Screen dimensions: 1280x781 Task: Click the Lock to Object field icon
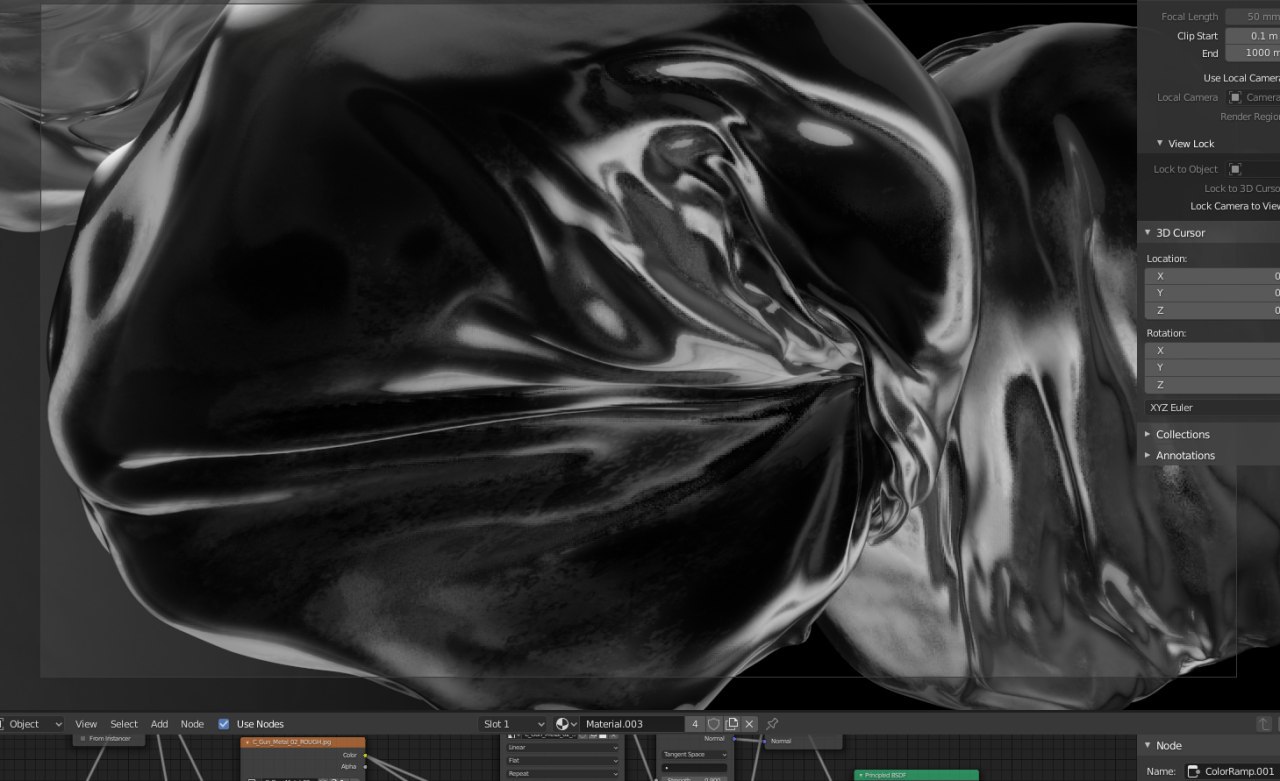1235,169
